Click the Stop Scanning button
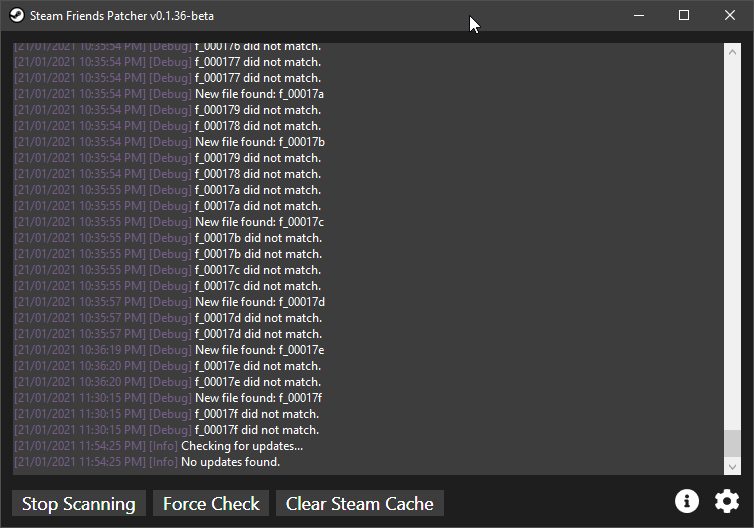 coord(79,503)
